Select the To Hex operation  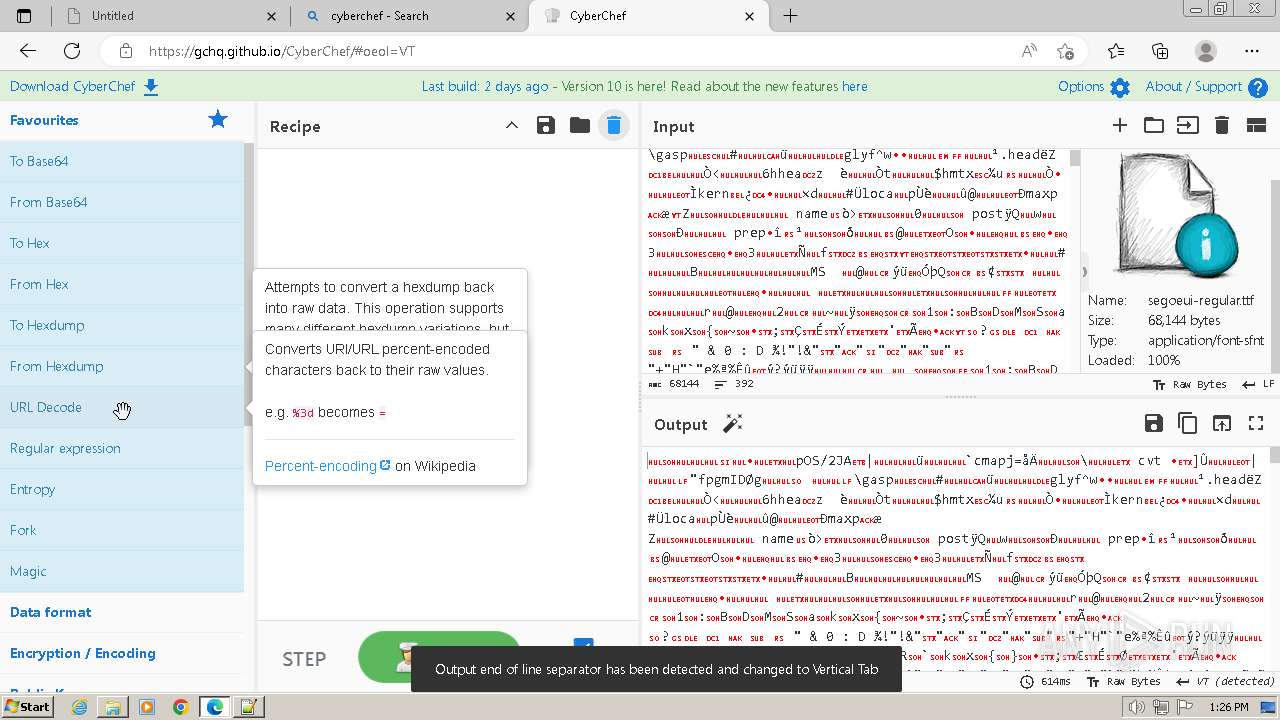coord(122,243)
